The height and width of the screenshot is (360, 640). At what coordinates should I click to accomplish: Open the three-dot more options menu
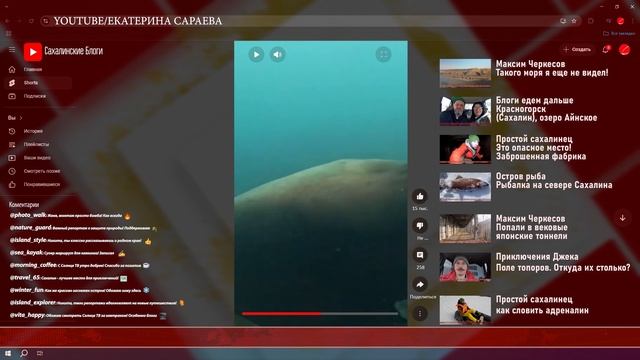tap(420, 313)
